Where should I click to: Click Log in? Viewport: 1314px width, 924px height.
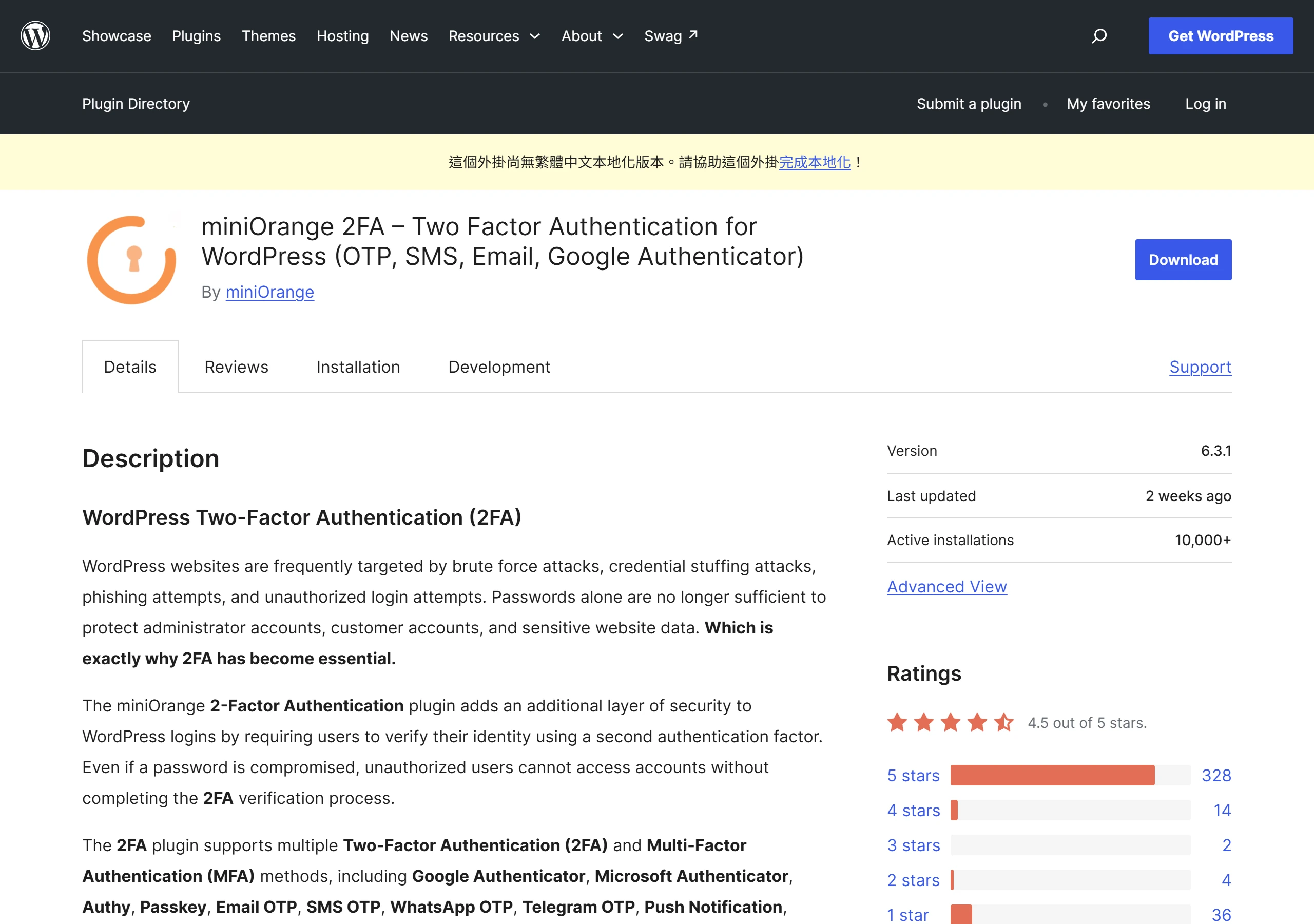point(1205,104)
